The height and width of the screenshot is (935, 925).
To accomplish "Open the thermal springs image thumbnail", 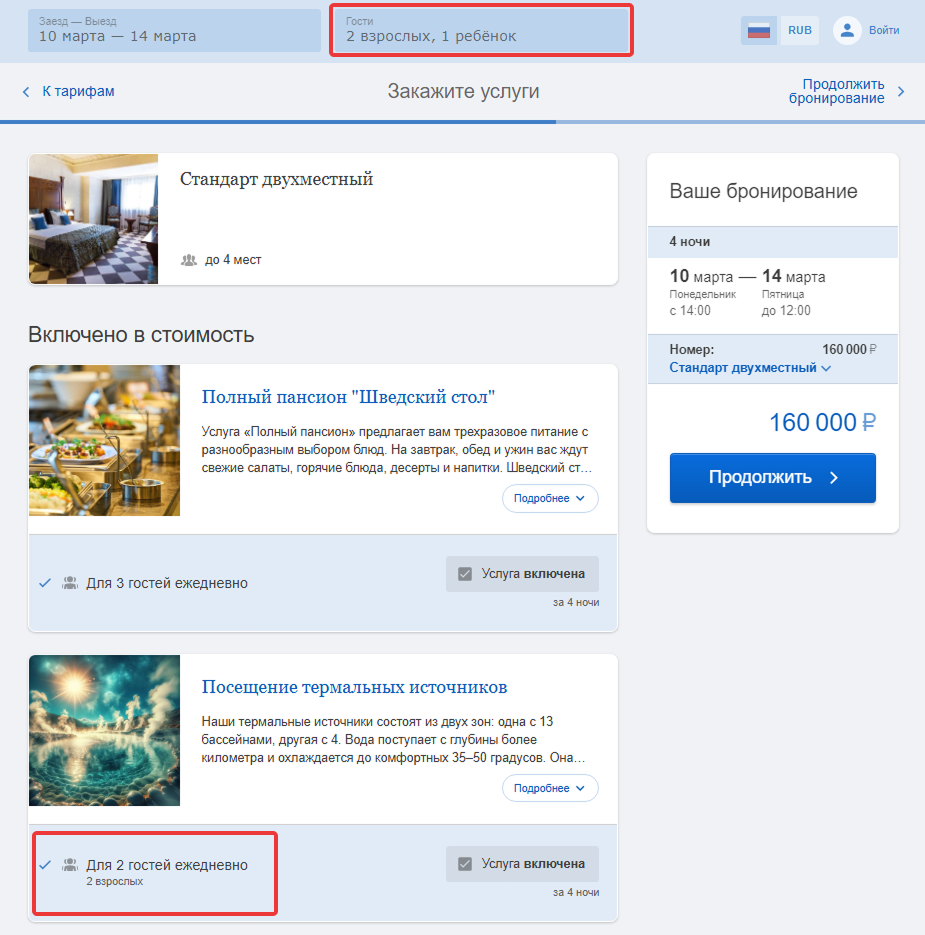I will (104, 730).
